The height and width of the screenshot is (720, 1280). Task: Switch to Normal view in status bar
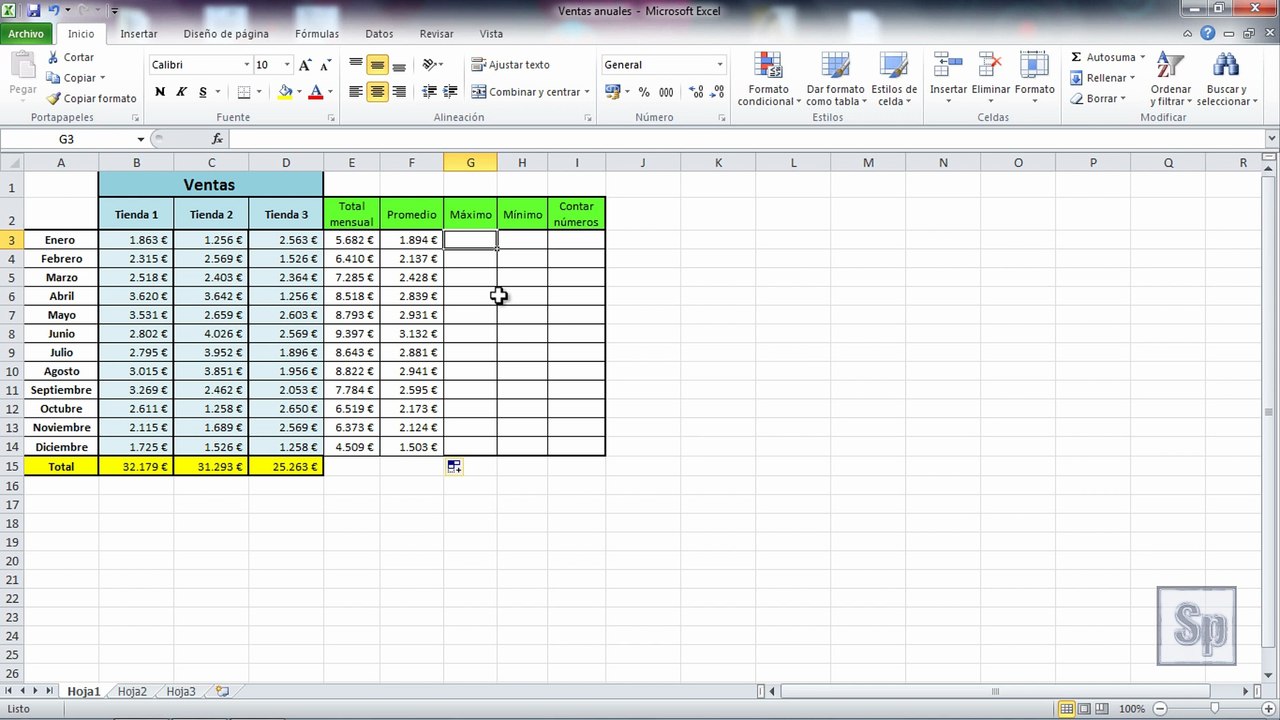(1067, 709)
